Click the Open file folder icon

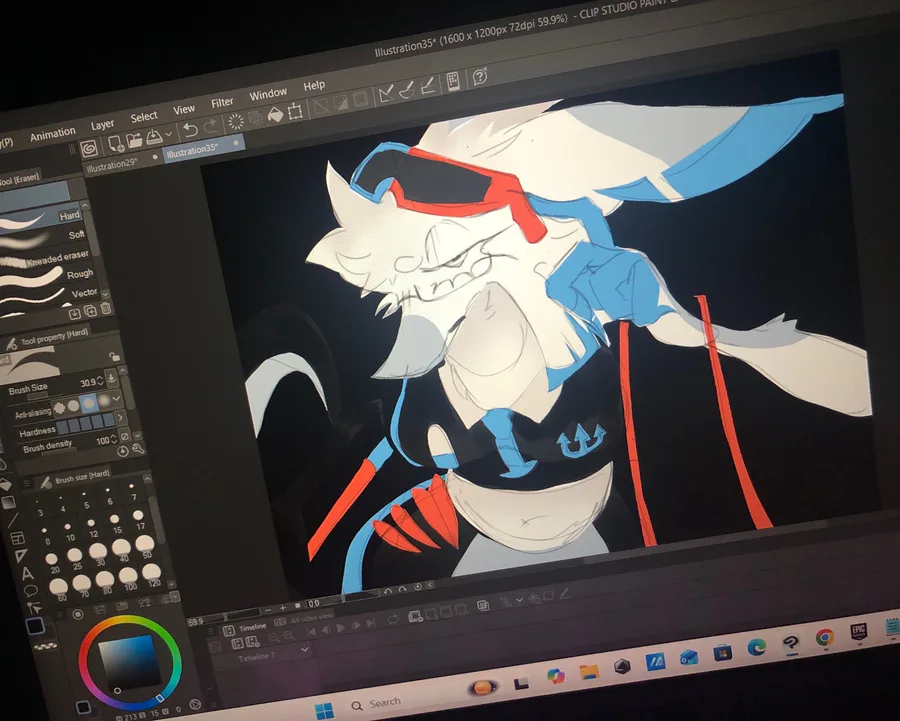pos(134,139)
